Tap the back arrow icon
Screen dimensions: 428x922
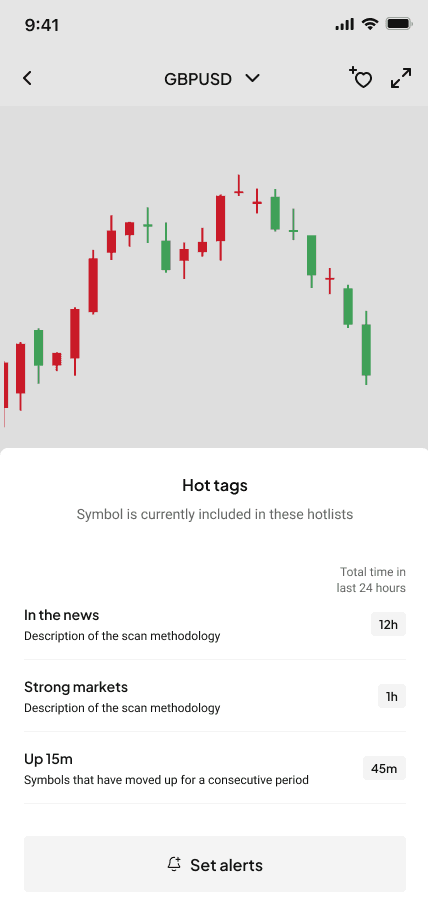[x=27, y=78]
